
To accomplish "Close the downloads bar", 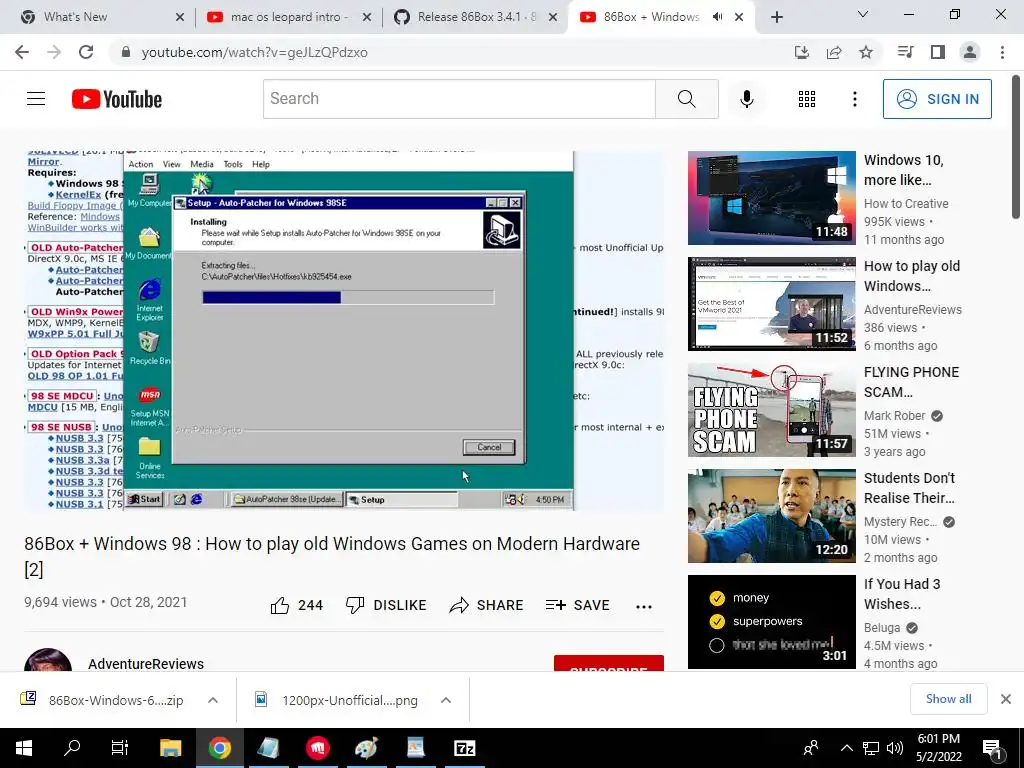I will point(1006,699).
